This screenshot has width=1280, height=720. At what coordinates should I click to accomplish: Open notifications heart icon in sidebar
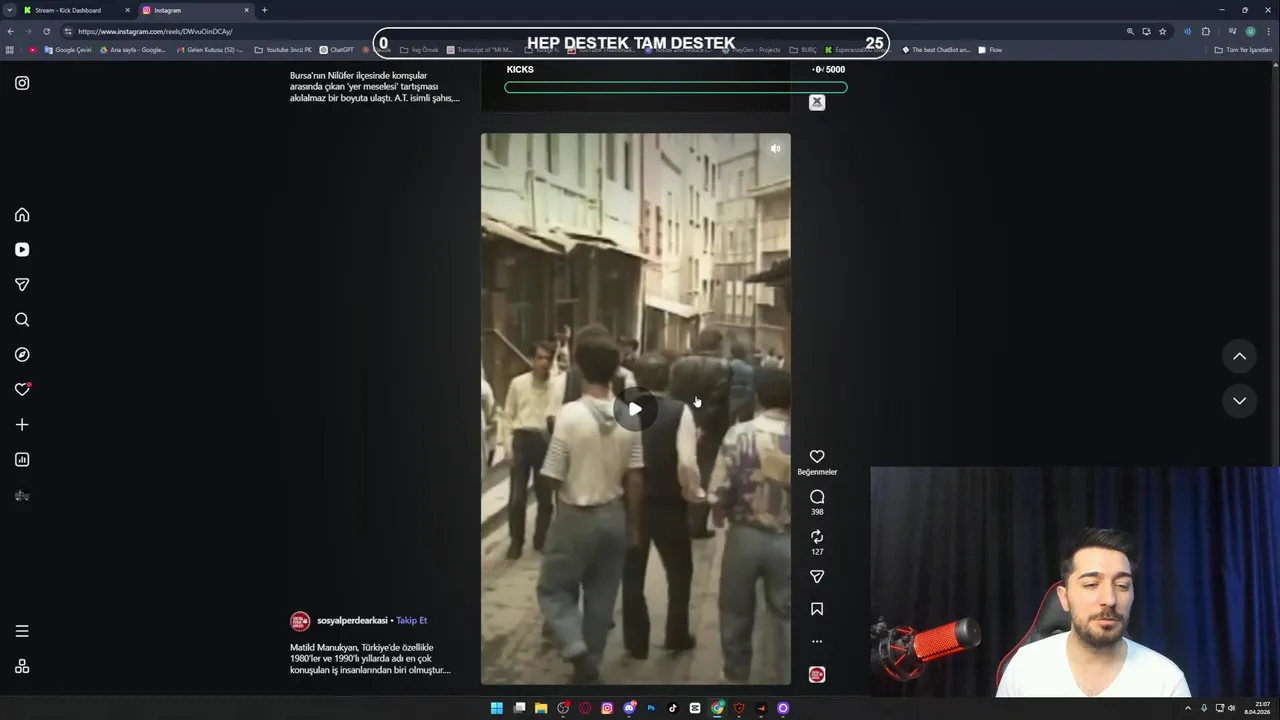point(22,390)
